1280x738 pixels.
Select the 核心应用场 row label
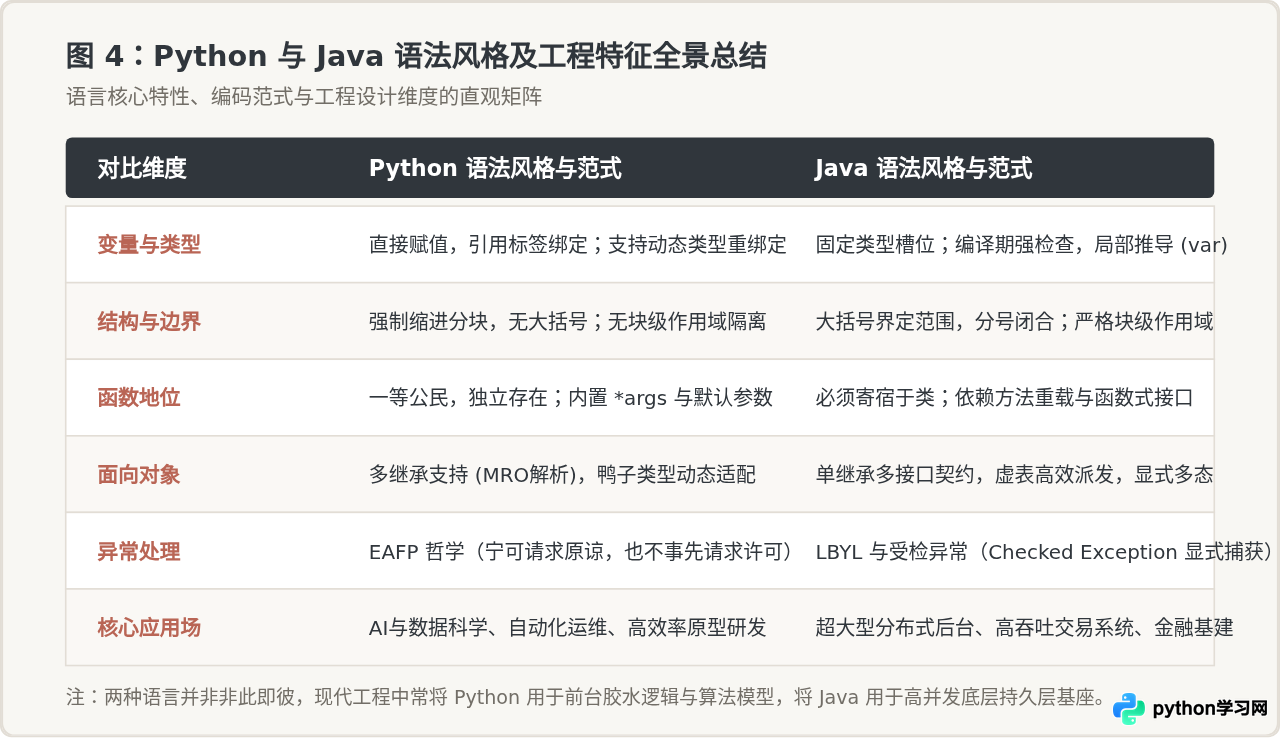coord(149,627)
